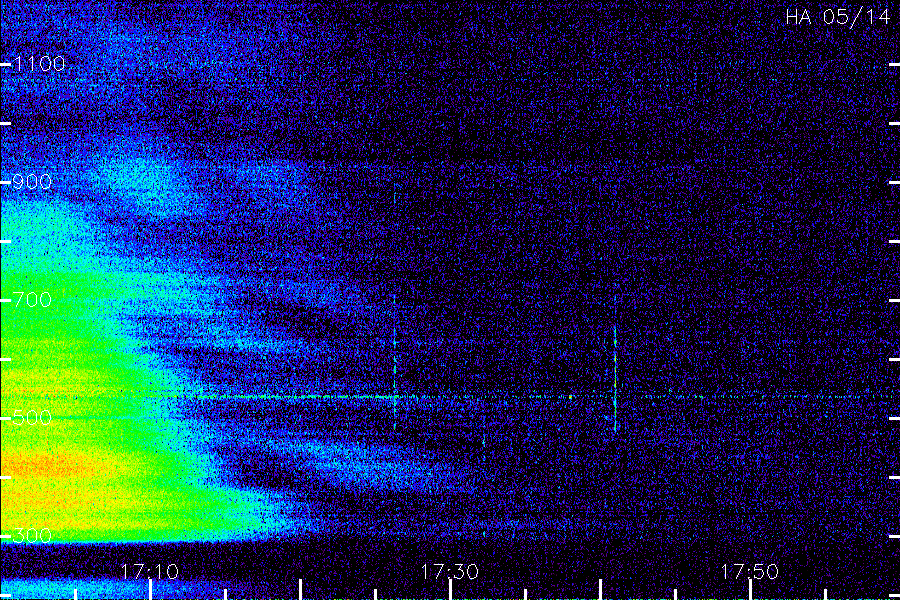
Task: Click the 17:50 time axis label
Action: tap(750, 572)
